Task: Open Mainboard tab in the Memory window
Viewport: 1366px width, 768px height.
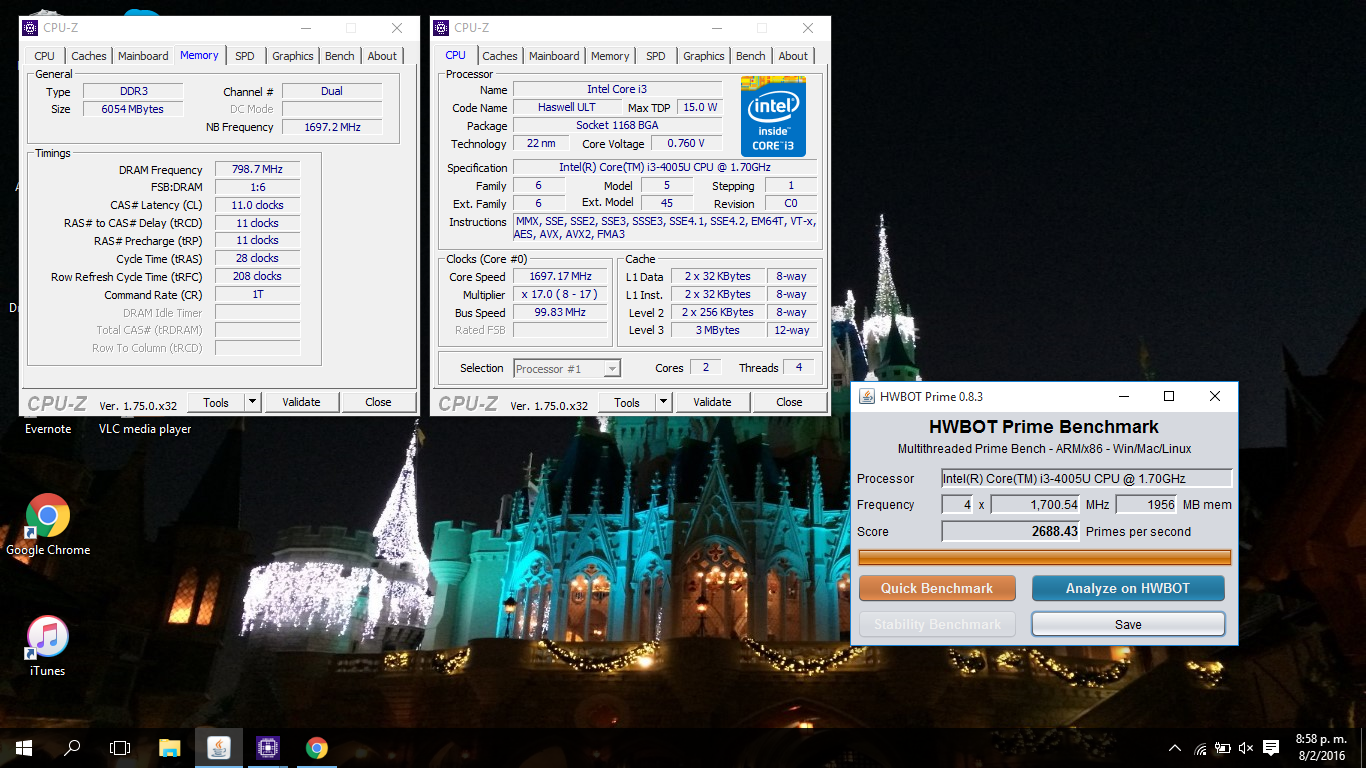Action: pyautogui.click(x=143, y=56)
